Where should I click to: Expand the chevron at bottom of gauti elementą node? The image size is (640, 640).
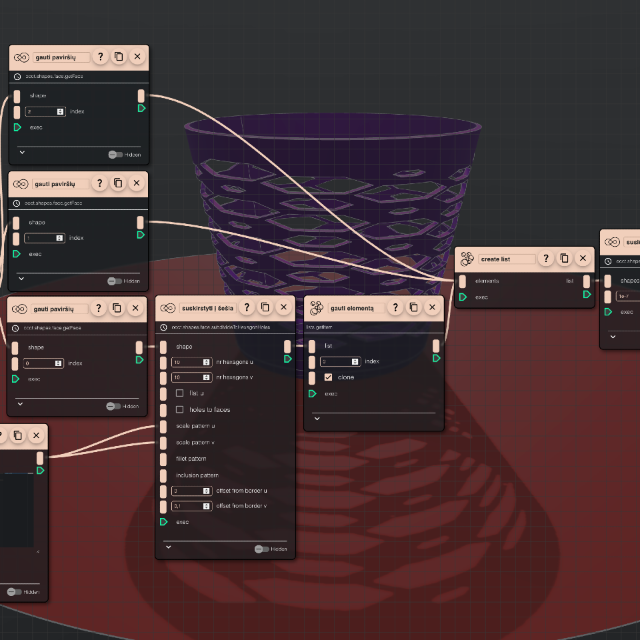tap(317, 418)
